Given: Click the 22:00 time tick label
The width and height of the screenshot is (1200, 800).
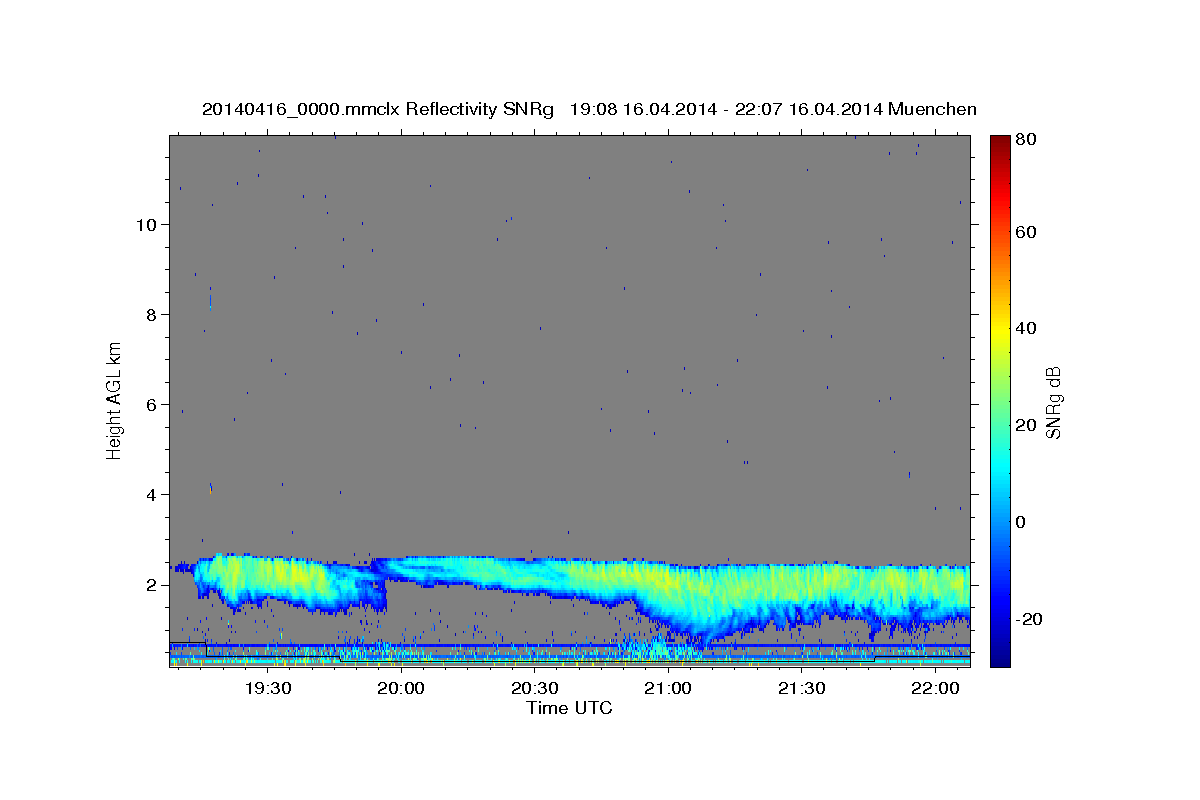Looking at the screenshot, I should 935,689.
